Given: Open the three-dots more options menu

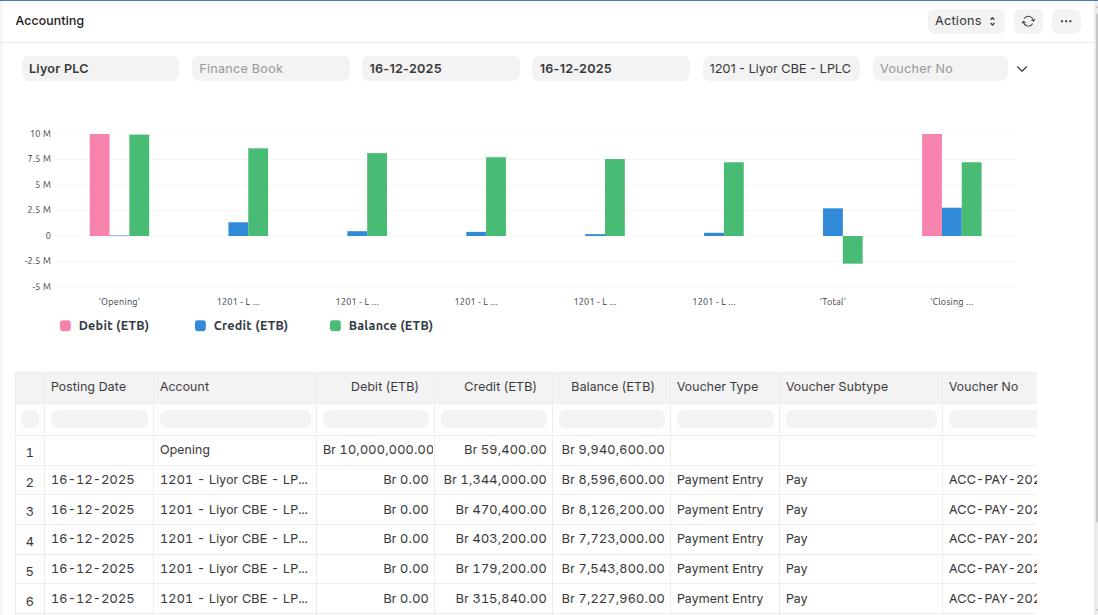Looking at the screenshot, I should coord(1066,21).
